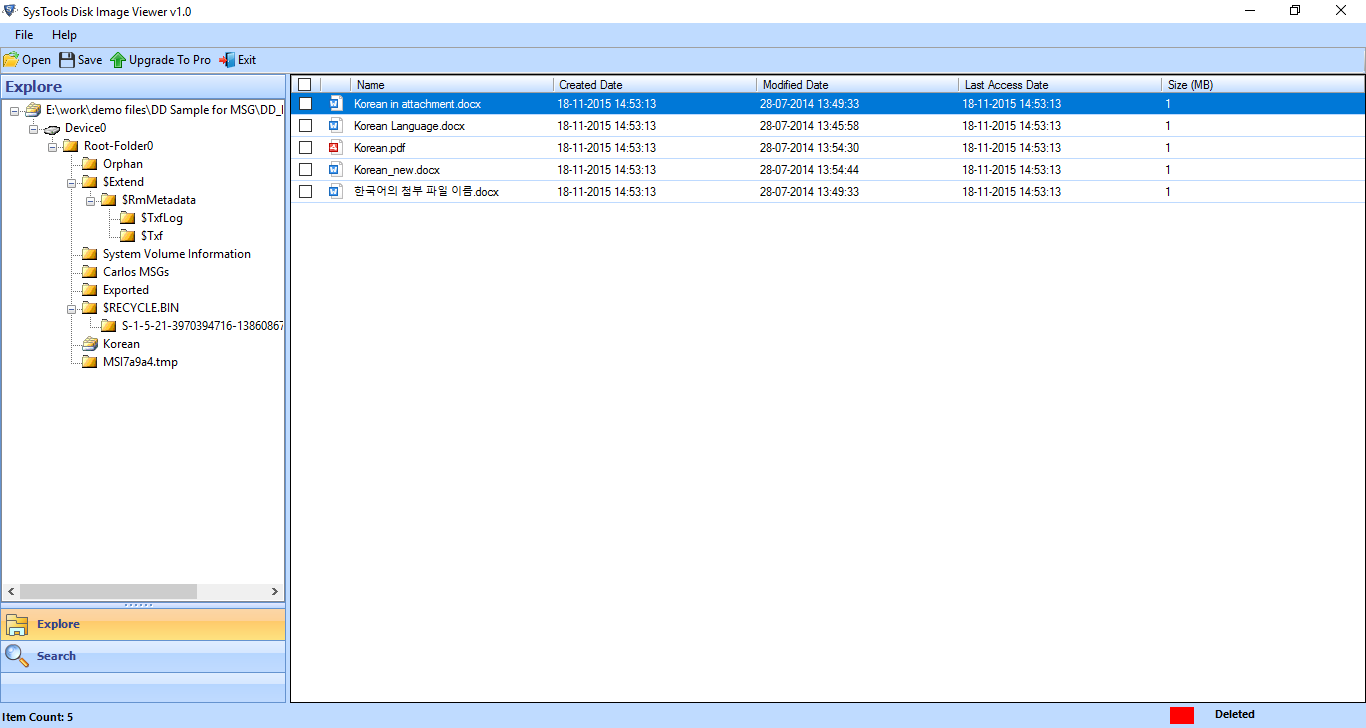Tick the checkbox beside Korean_new.docx
Screen dimensions: 1366x728
(305, 169)
